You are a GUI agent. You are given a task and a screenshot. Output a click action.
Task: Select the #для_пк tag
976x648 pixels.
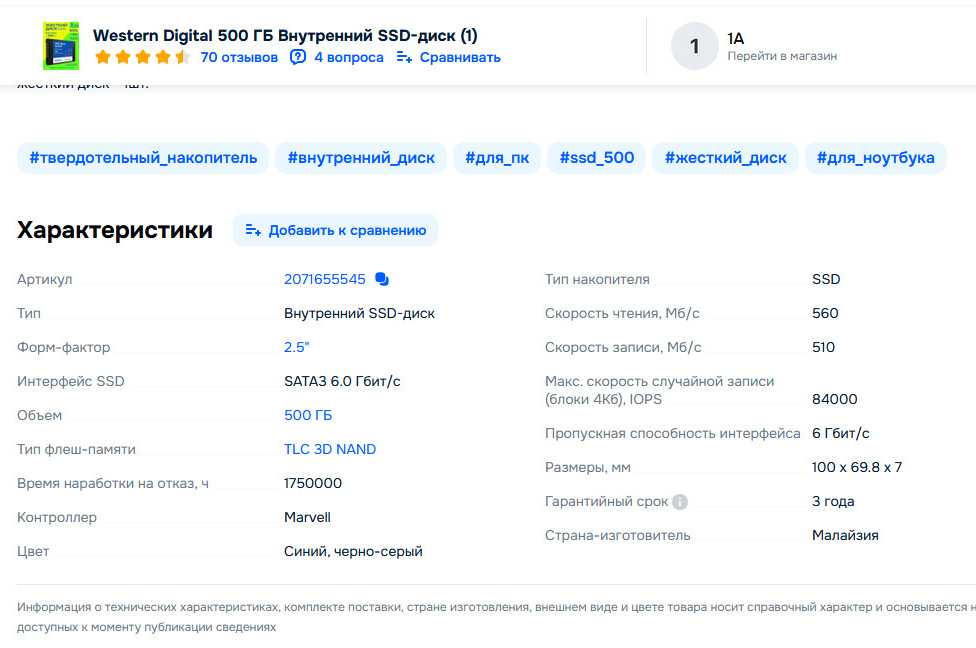pos(497,158)
